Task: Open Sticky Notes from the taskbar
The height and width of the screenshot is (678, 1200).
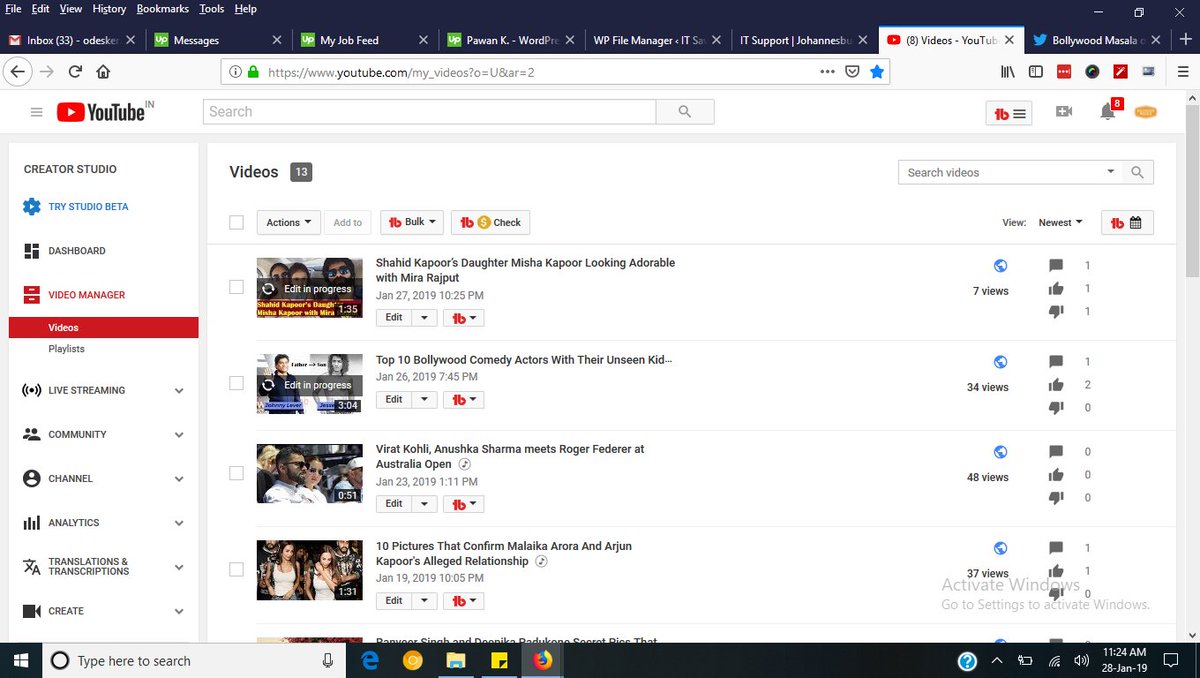Action: (499, 660)
